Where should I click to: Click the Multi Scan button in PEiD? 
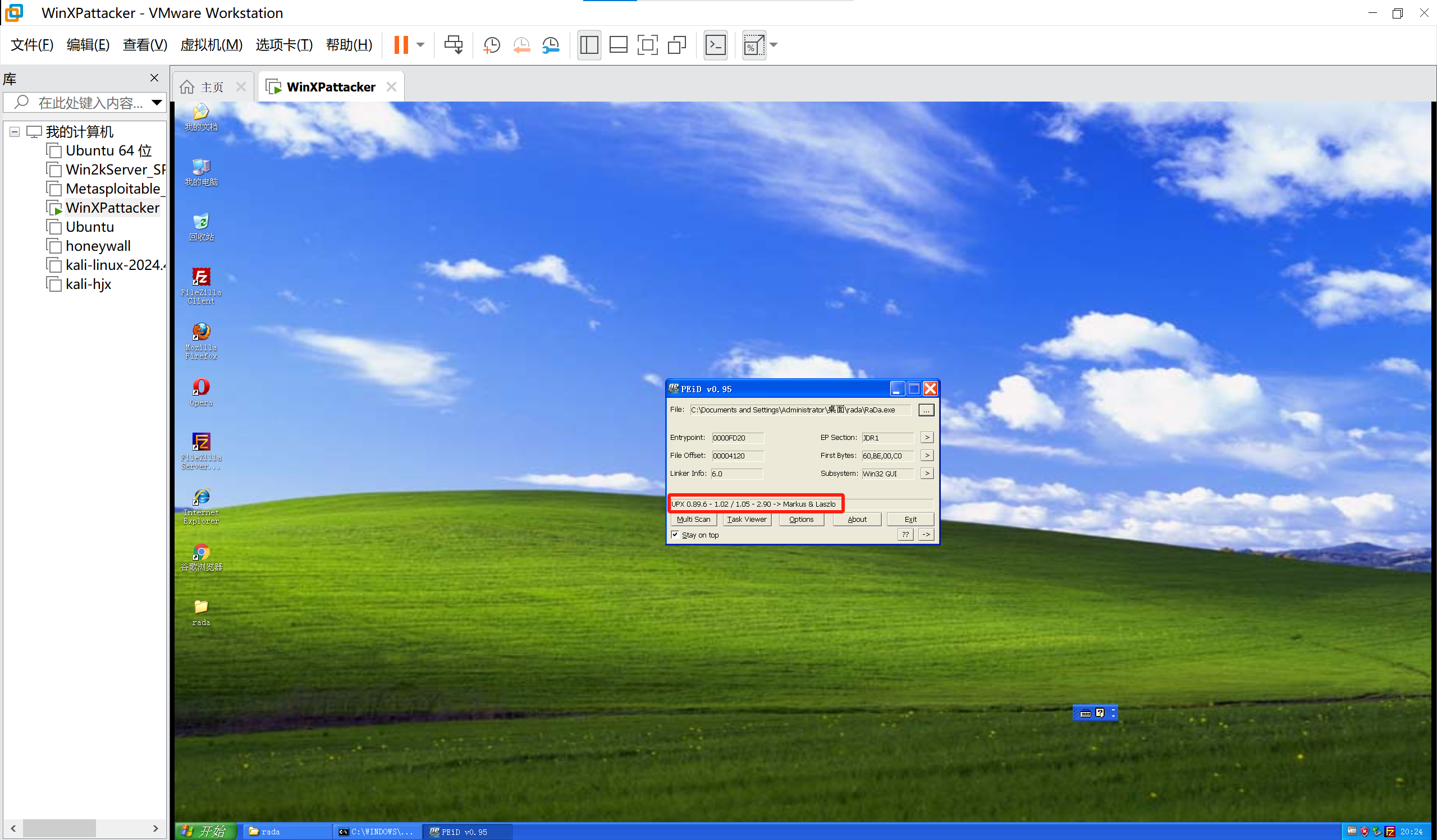coord(693,519)
